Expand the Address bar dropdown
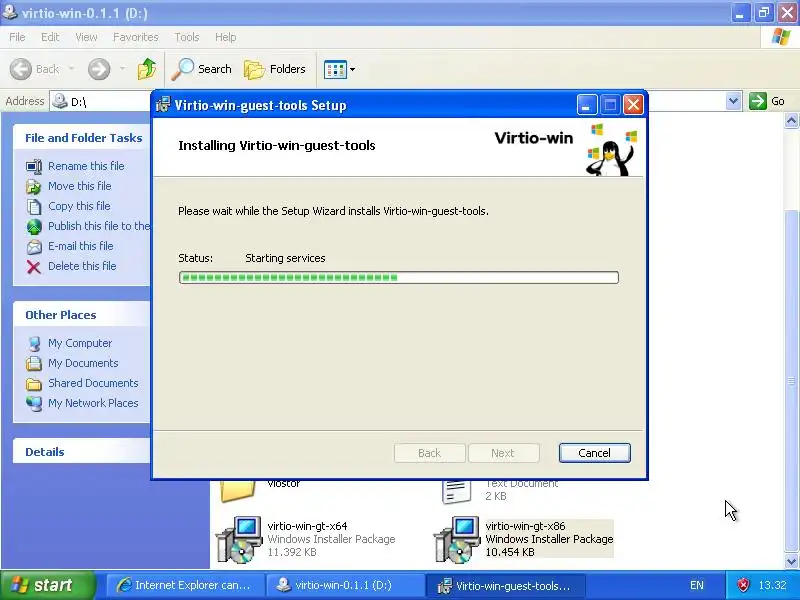The image size is (800, 600). pyautogui.click(x=733, y=101)
